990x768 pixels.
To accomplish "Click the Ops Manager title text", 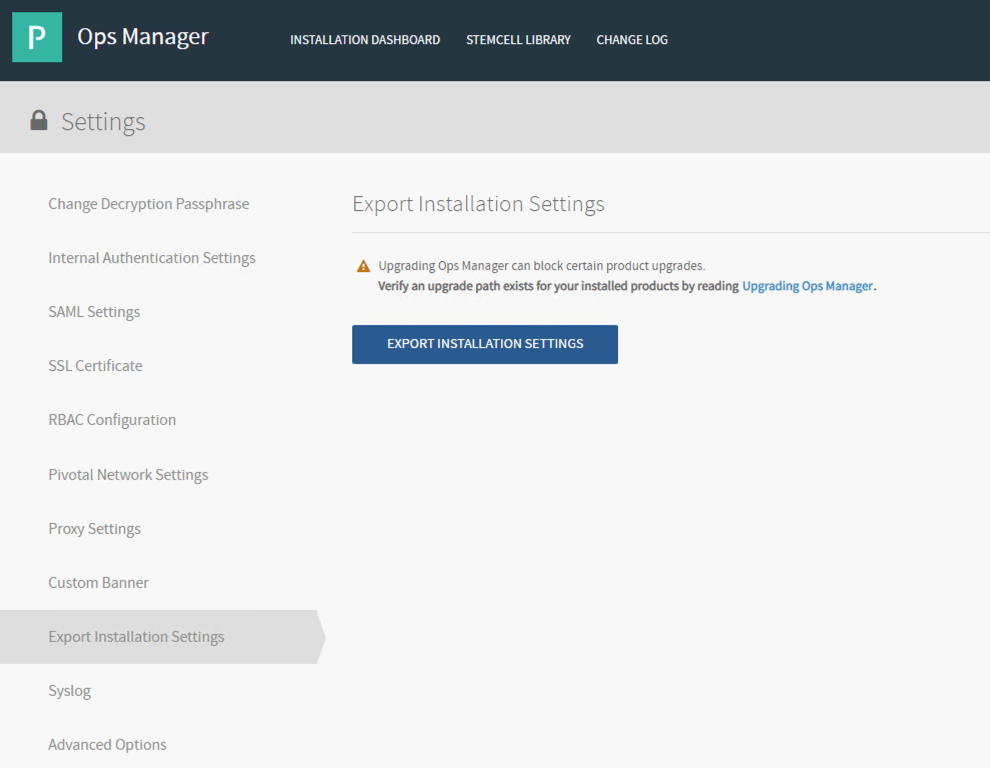I will pos(143,37).
